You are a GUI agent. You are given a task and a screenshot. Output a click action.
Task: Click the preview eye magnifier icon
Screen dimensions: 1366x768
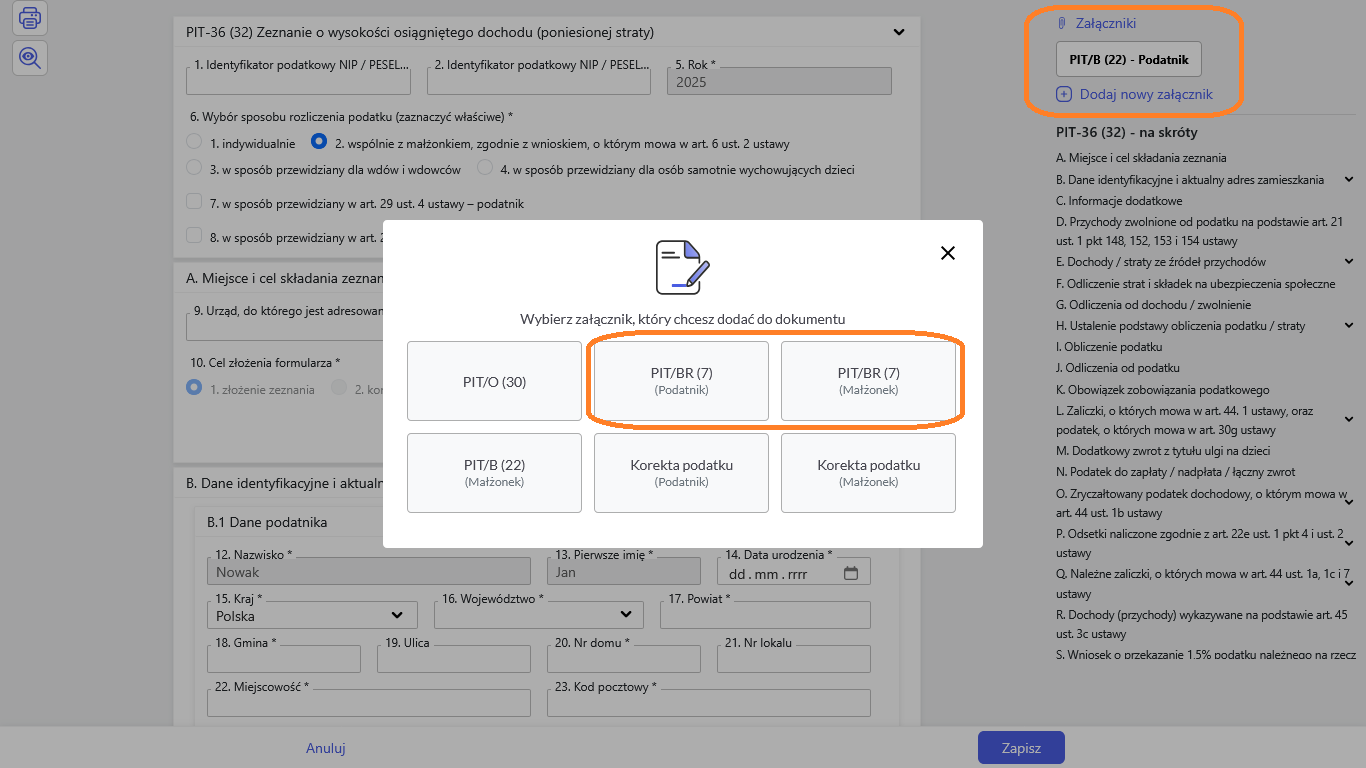pyautogui.click(x=30, y=59)
